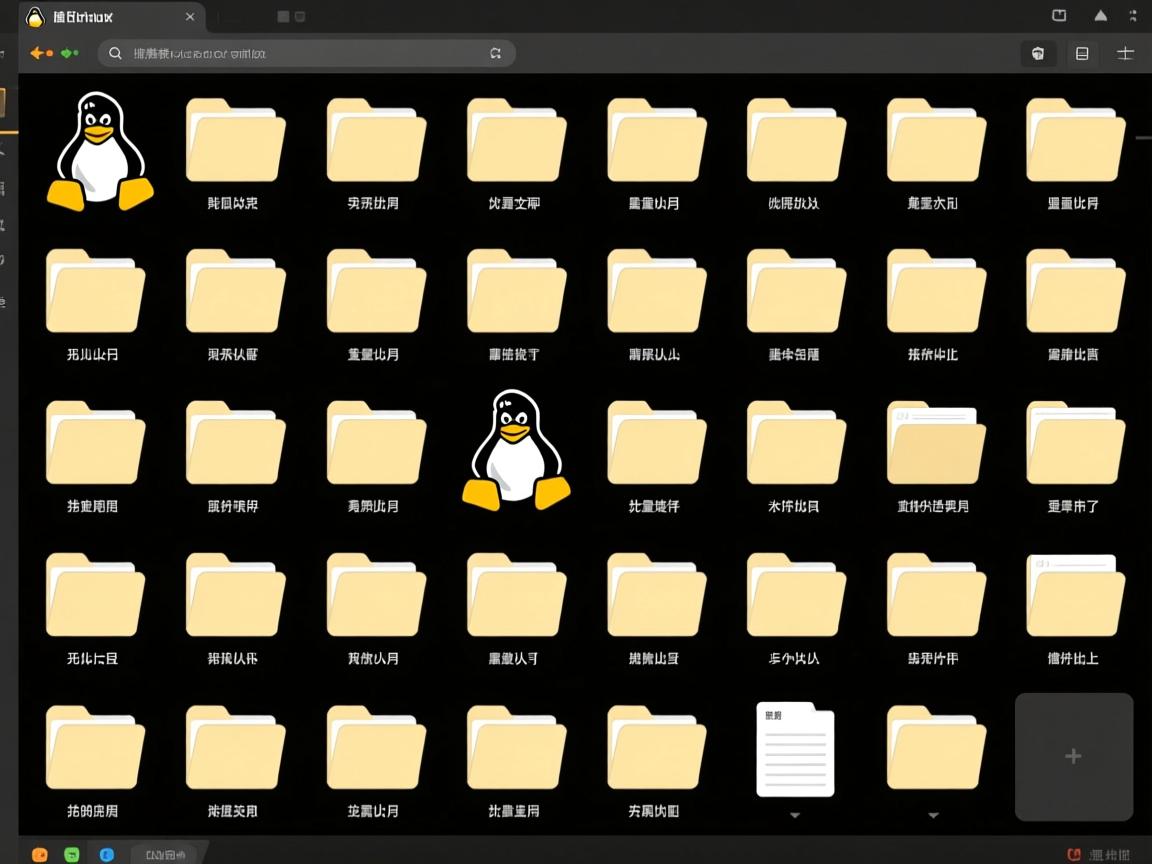Viewport: 1152px width, 864px height.
Task: Click the orange status icon at bottom right
Action: click(1074, 855)
